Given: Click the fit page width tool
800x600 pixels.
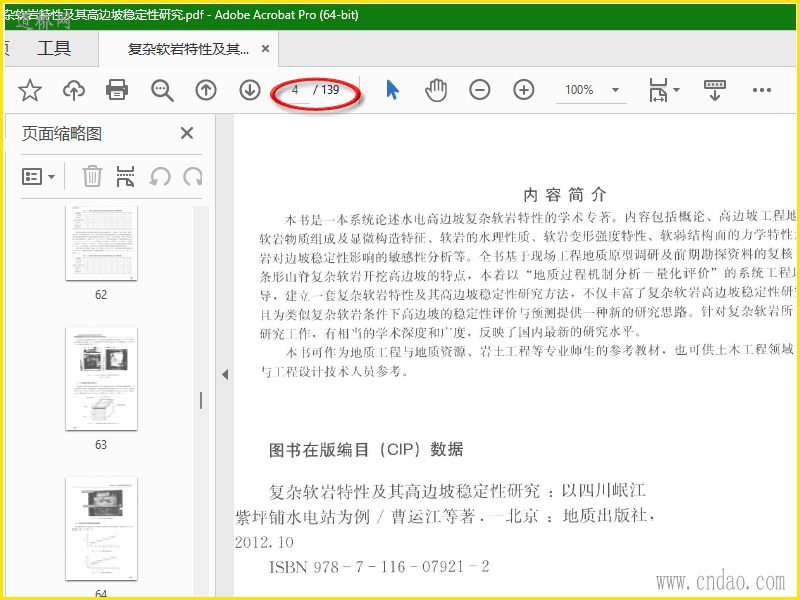Looking at the screenshot, I should pos(658,90).
